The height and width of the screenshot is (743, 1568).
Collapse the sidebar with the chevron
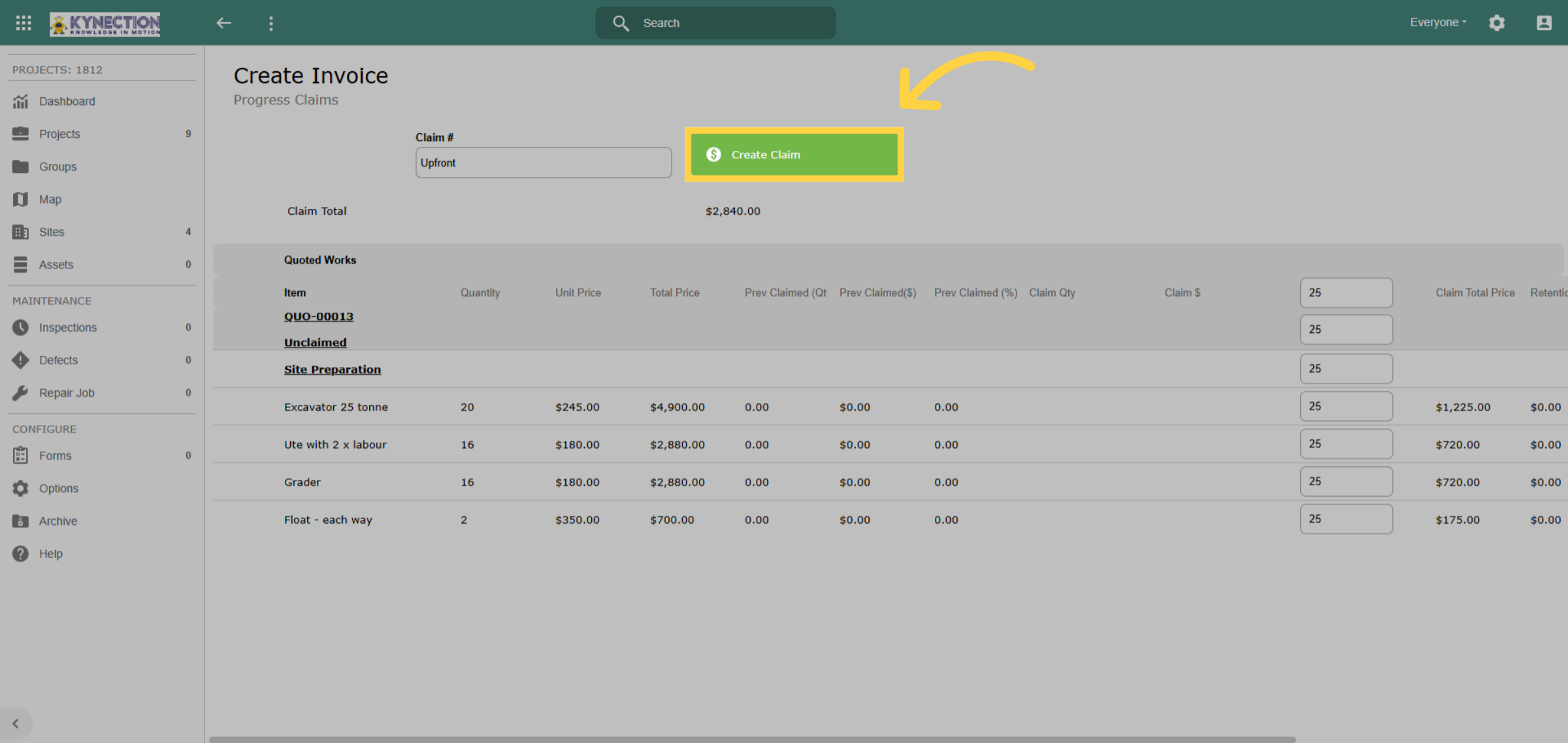[x=16, y=723]
